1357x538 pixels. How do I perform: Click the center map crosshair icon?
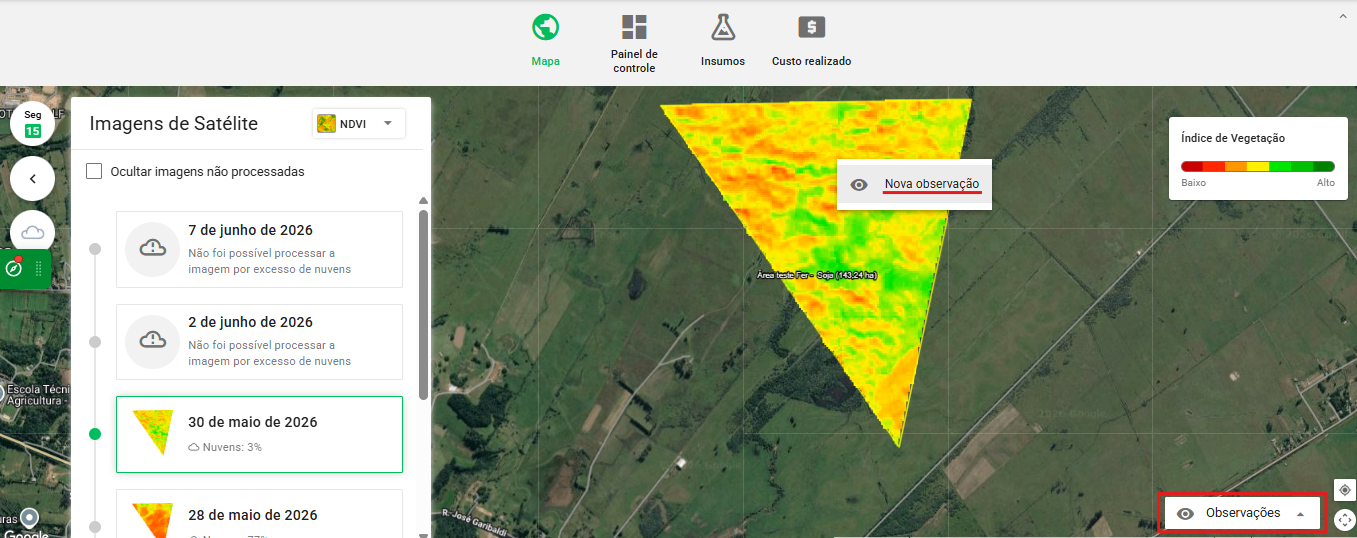(x=1345, y=520)
